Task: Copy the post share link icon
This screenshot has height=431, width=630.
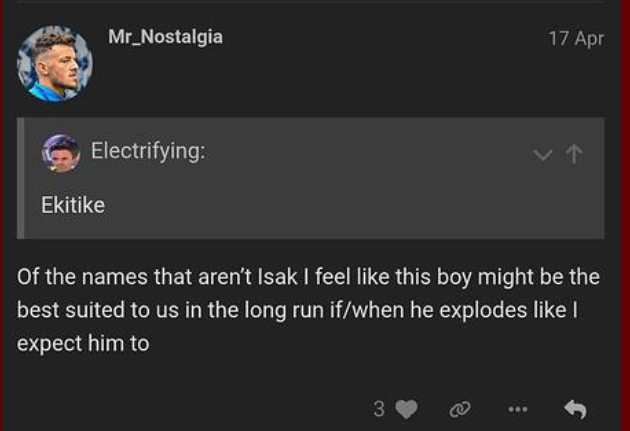Action: click(x=460, y=409)
